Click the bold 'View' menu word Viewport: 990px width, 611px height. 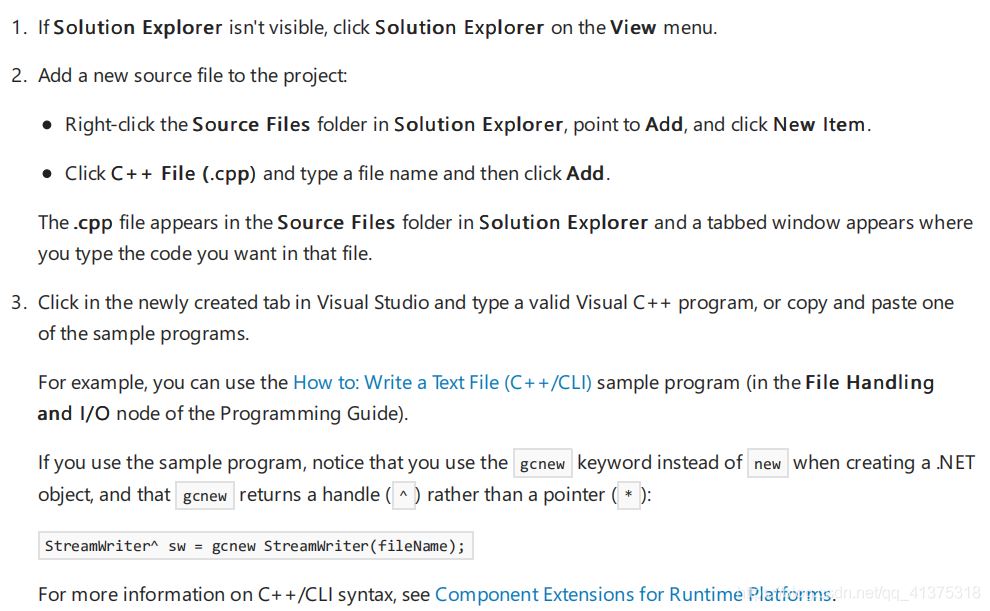tap(633, 27)
